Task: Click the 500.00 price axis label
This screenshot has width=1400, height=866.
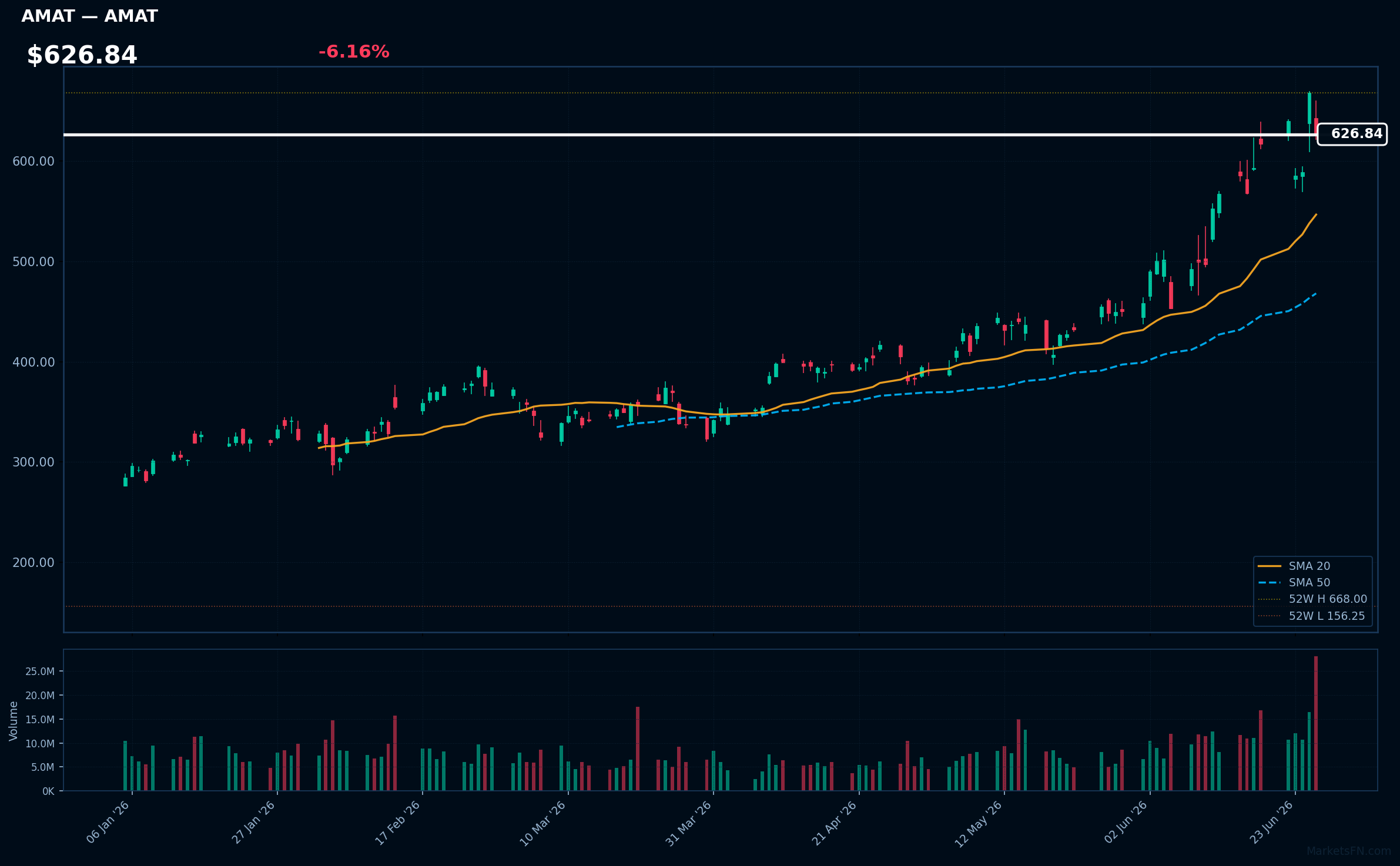Action: click(34, 262)
